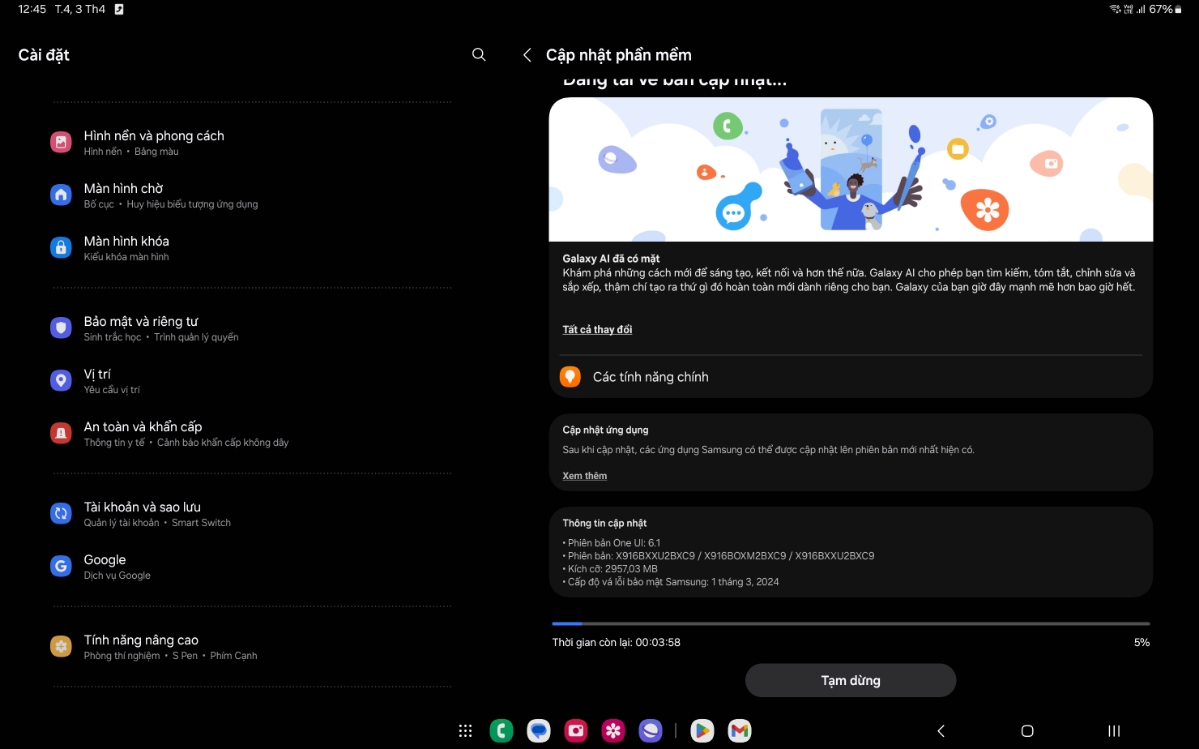Tap the Phiên bản One UI: 6.1 line
1199x749 pixels.
coord(612,543)
